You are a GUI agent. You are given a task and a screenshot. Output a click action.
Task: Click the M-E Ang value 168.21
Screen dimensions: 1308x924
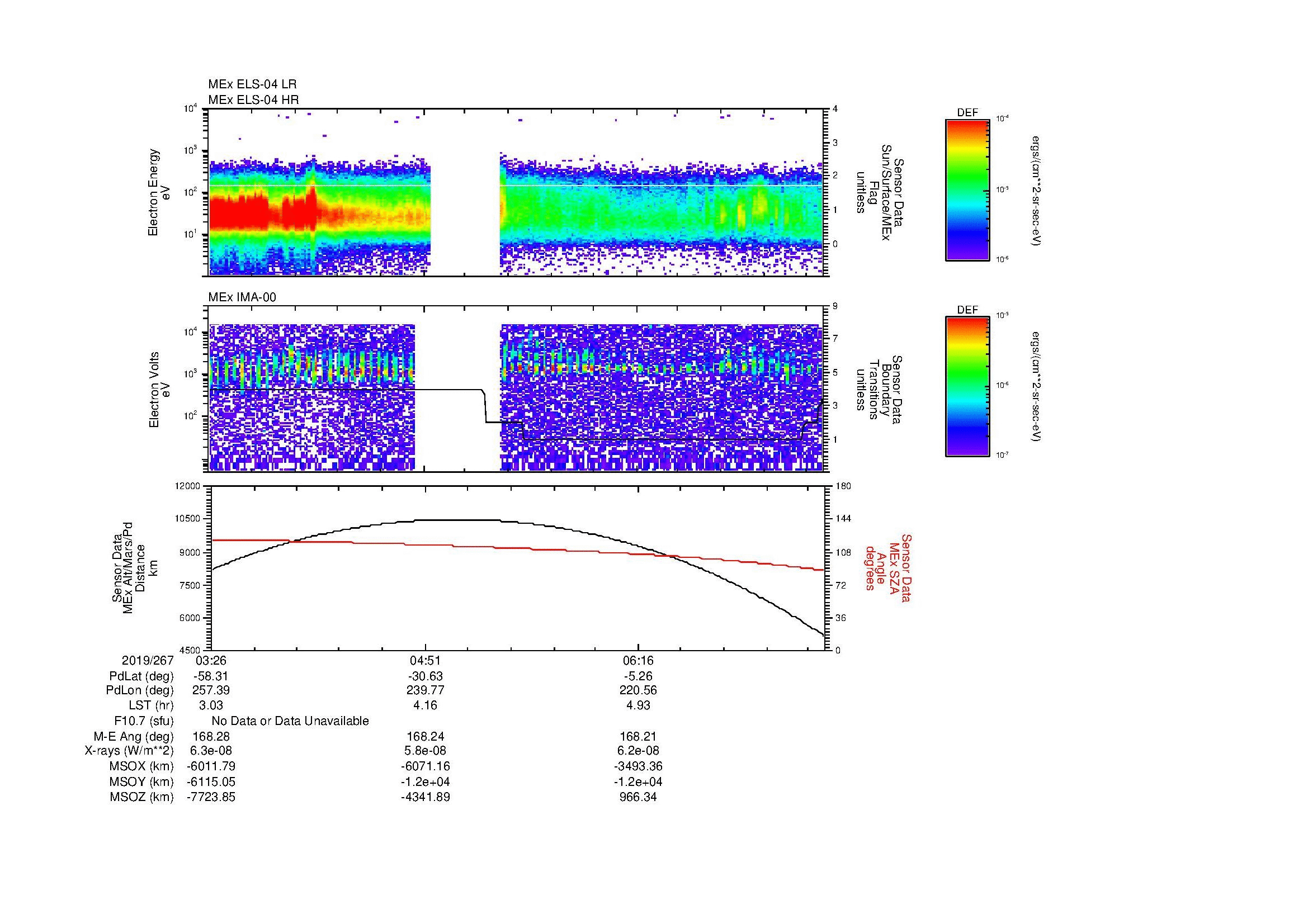[x=638, y=736]
